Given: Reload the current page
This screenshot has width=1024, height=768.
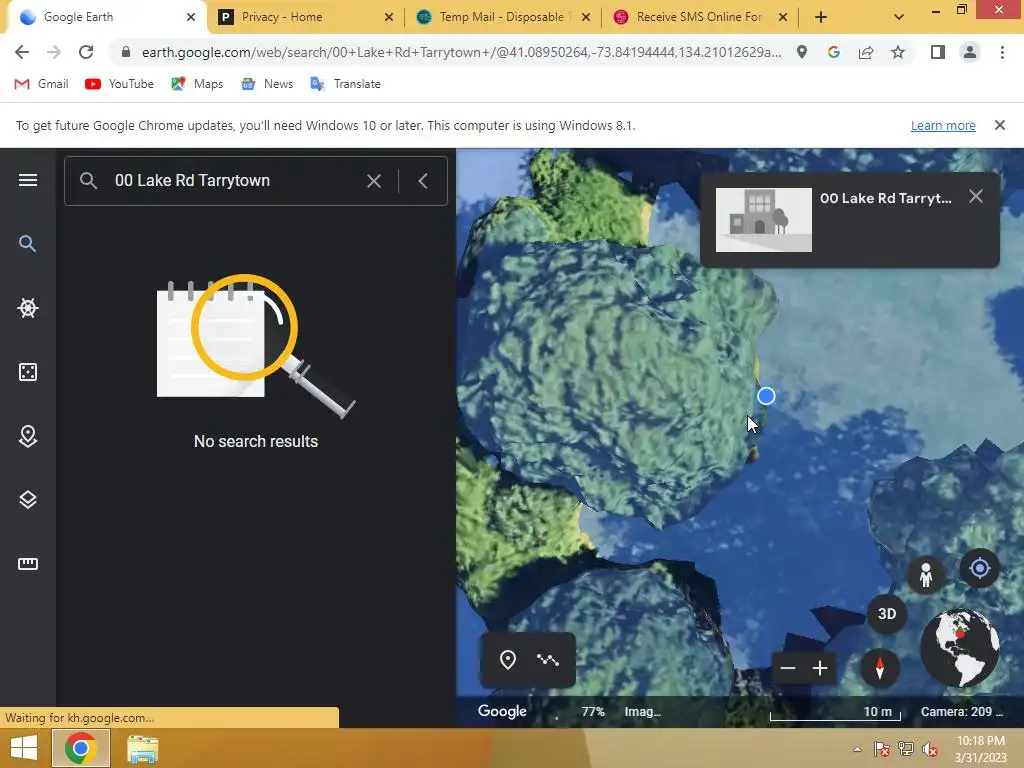Looking at the screenshot, I should point(86,52).
